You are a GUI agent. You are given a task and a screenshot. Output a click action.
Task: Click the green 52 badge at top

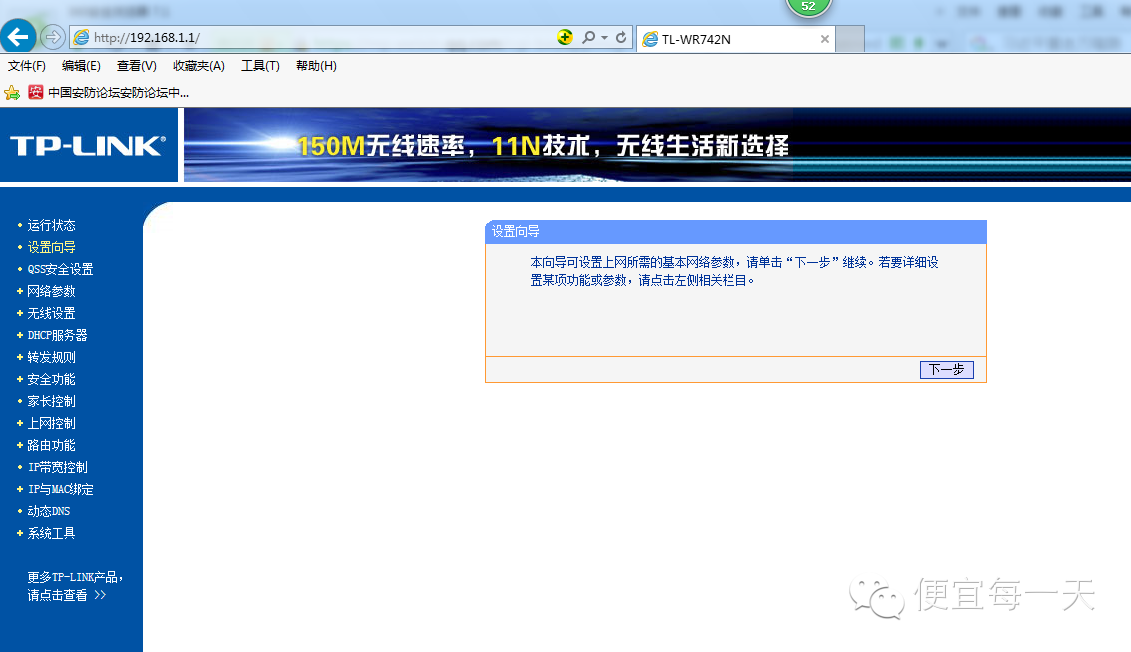click(x=808, y=6)
